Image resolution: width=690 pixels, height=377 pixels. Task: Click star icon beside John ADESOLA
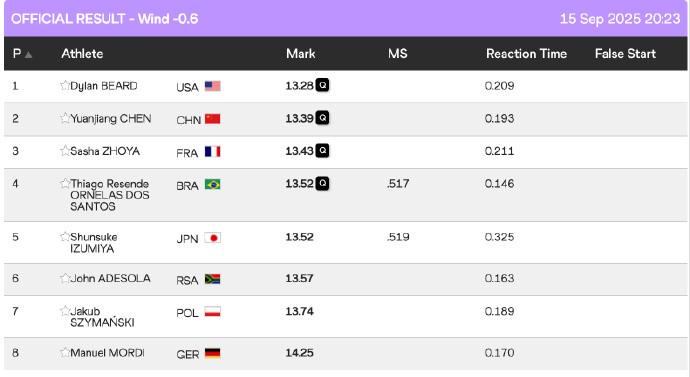coord(65,278)
